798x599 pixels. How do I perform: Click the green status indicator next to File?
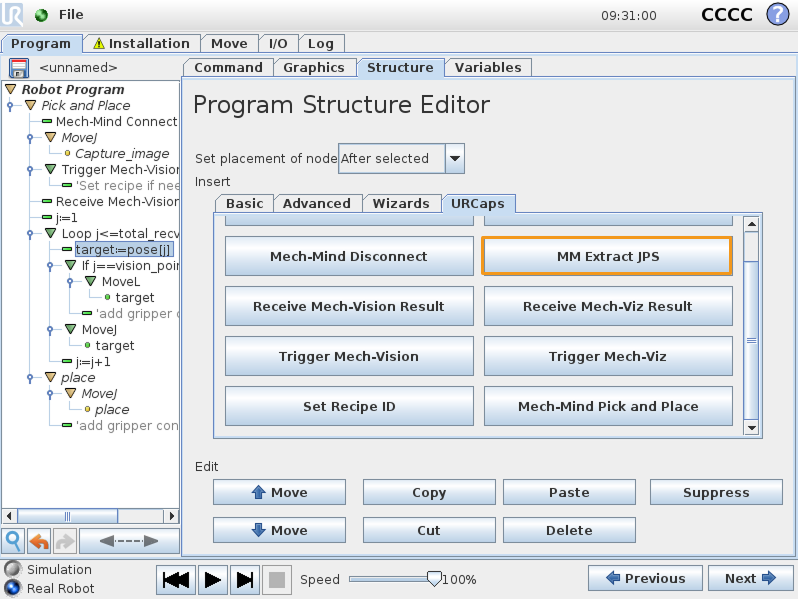coord(41,15)
